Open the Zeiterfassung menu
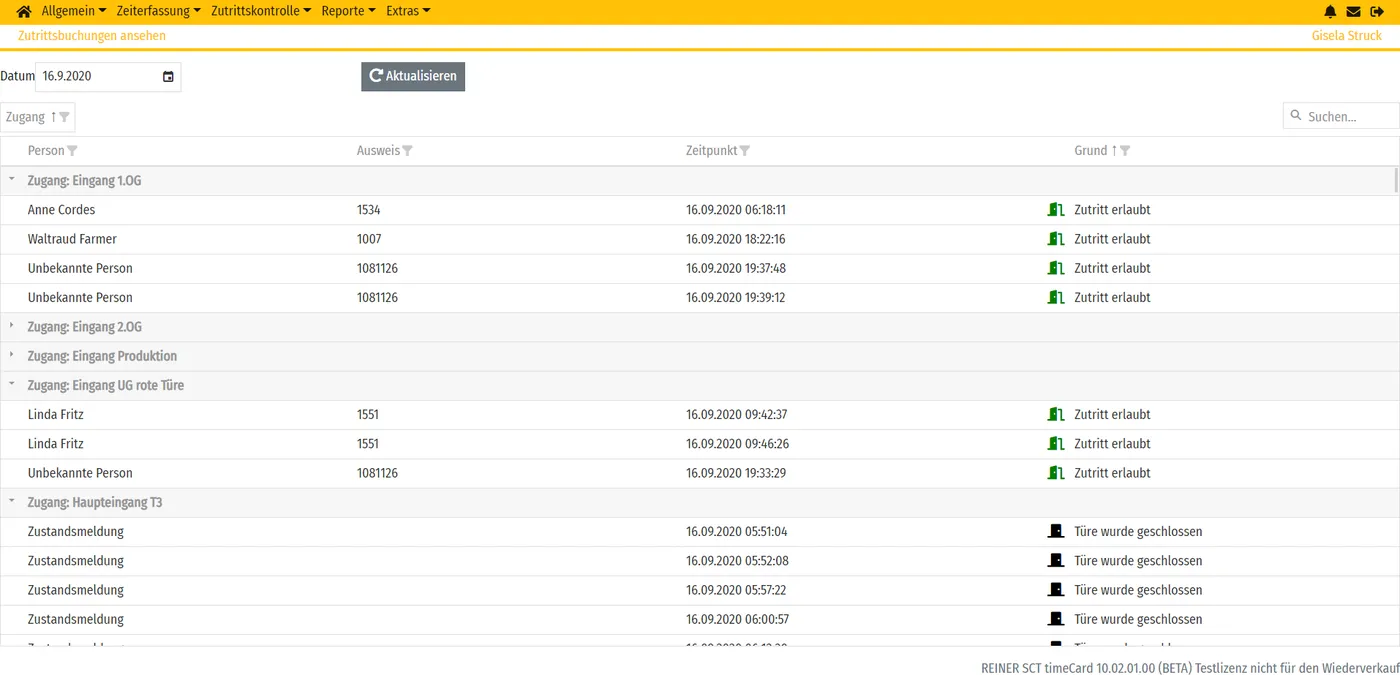The width and height of the screenshot is (1400, 675). pyautogui.click(x=159, y=11)
